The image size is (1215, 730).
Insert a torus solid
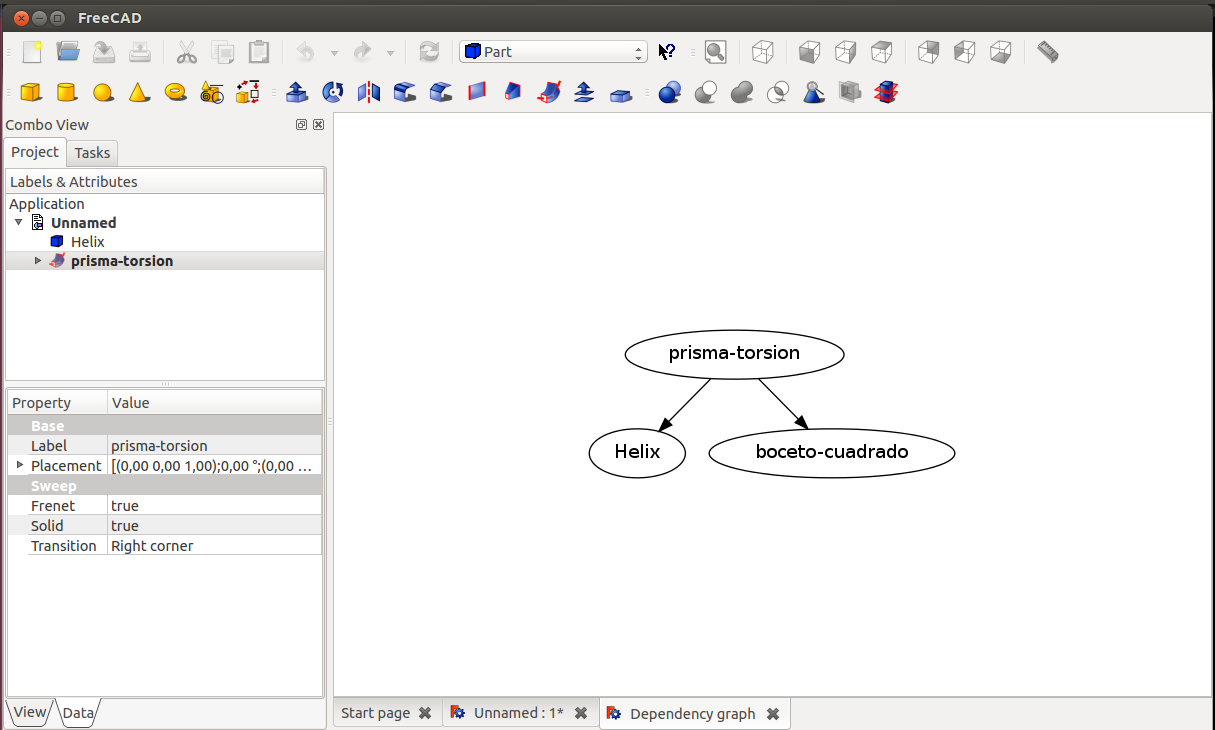[x=175, y=92]
